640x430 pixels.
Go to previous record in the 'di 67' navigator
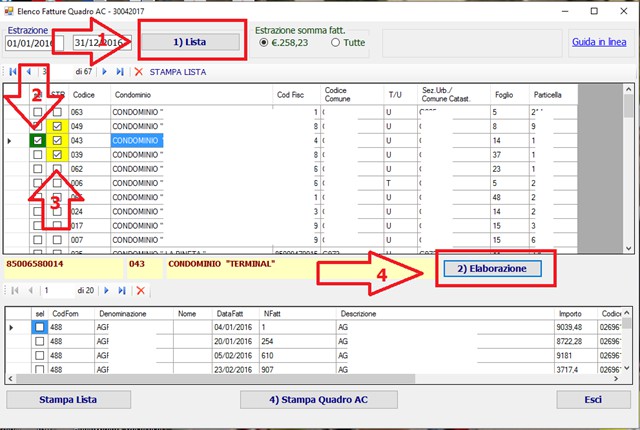pyautogui.click(x=29, y=72)
